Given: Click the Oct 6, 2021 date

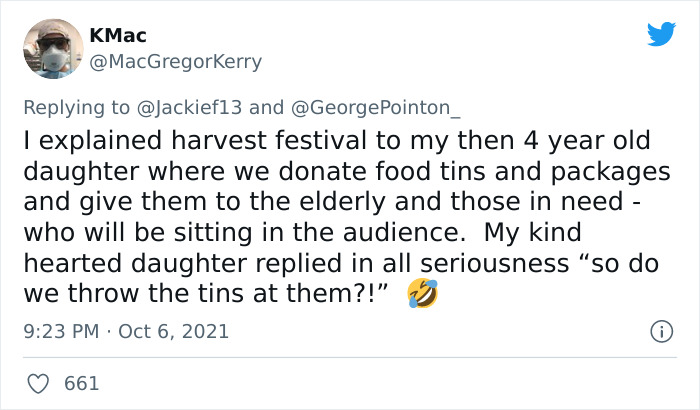Looking at the screenshot, I should coord(174,331).
